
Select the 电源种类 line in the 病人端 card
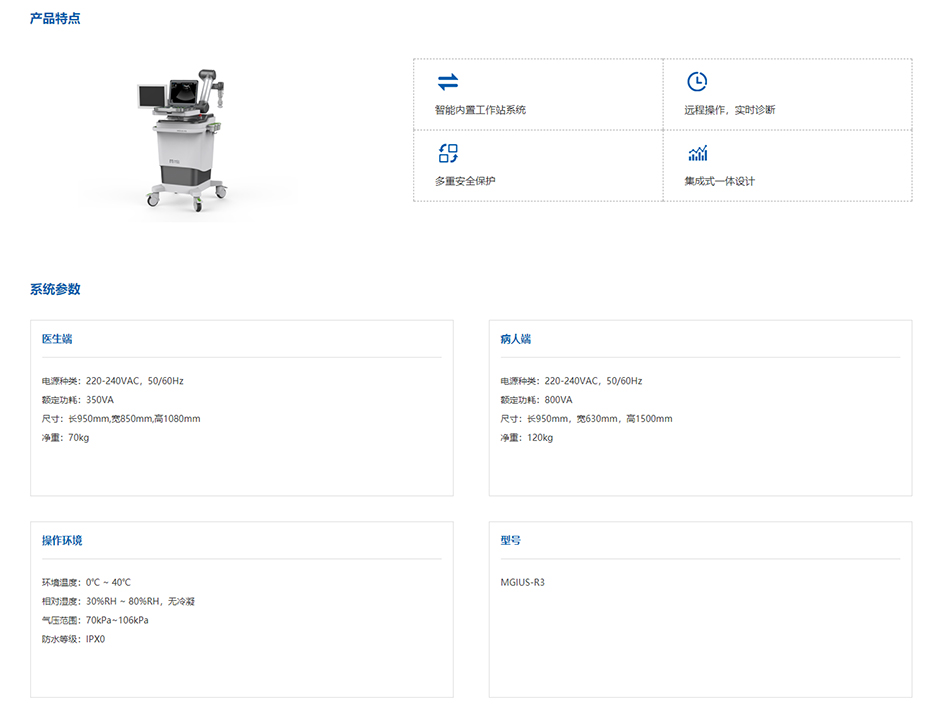571,381
